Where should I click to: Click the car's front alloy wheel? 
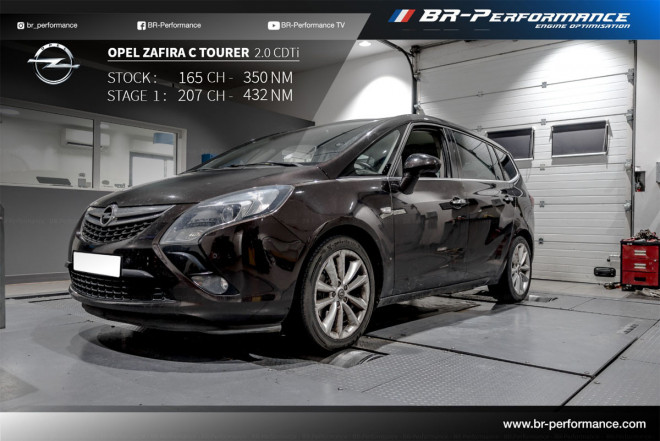[340, 293]
